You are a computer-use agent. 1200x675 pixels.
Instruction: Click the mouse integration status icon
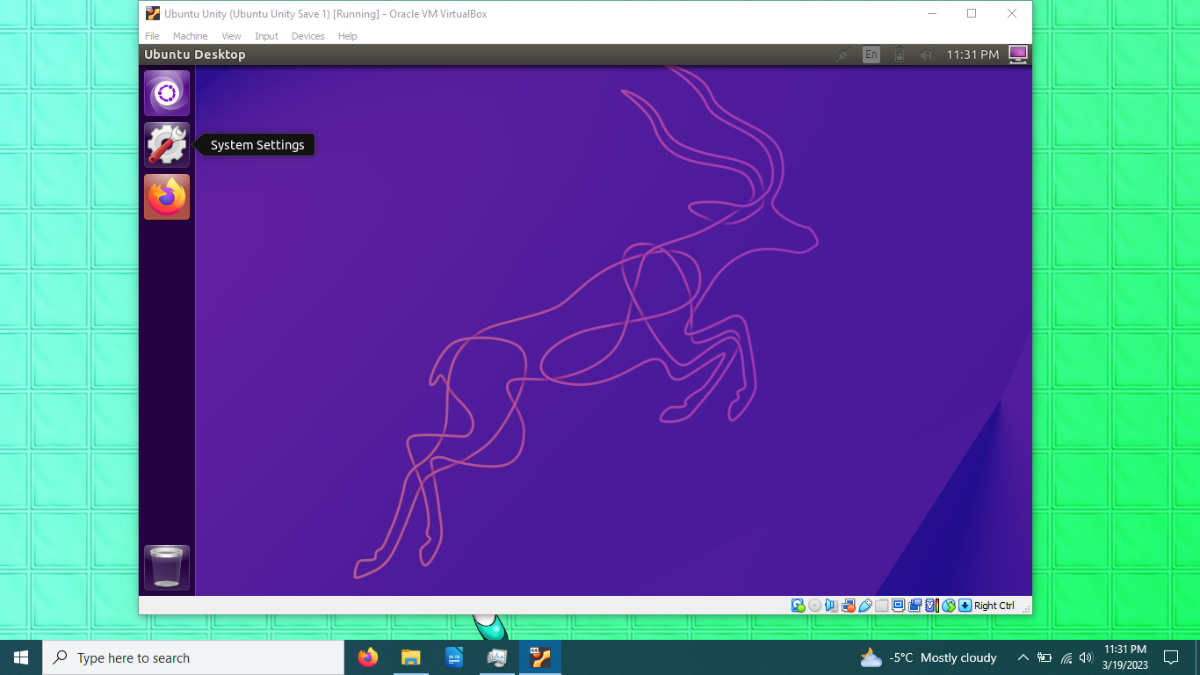[948, 605]
